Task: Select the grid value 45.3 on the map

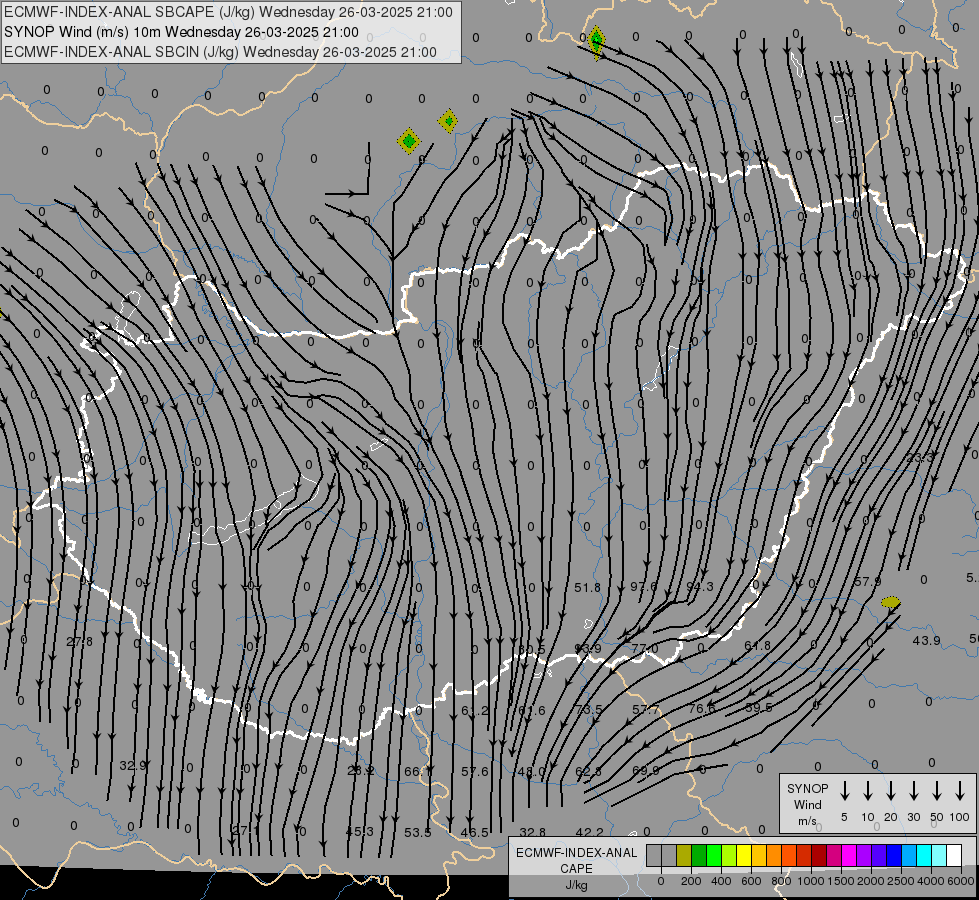Action: [x=360, y=831]
